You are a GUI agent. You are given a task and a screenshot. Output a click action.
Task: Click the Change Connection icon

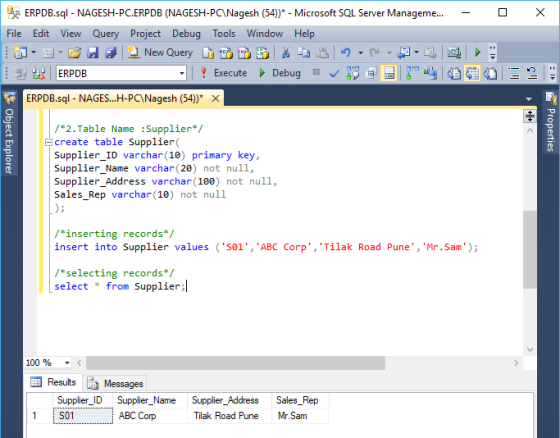tap(39, 74)
